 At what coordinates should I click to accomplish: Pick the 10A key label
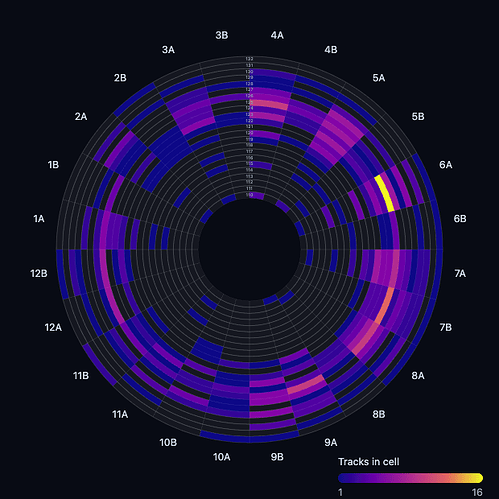(222, 457)
